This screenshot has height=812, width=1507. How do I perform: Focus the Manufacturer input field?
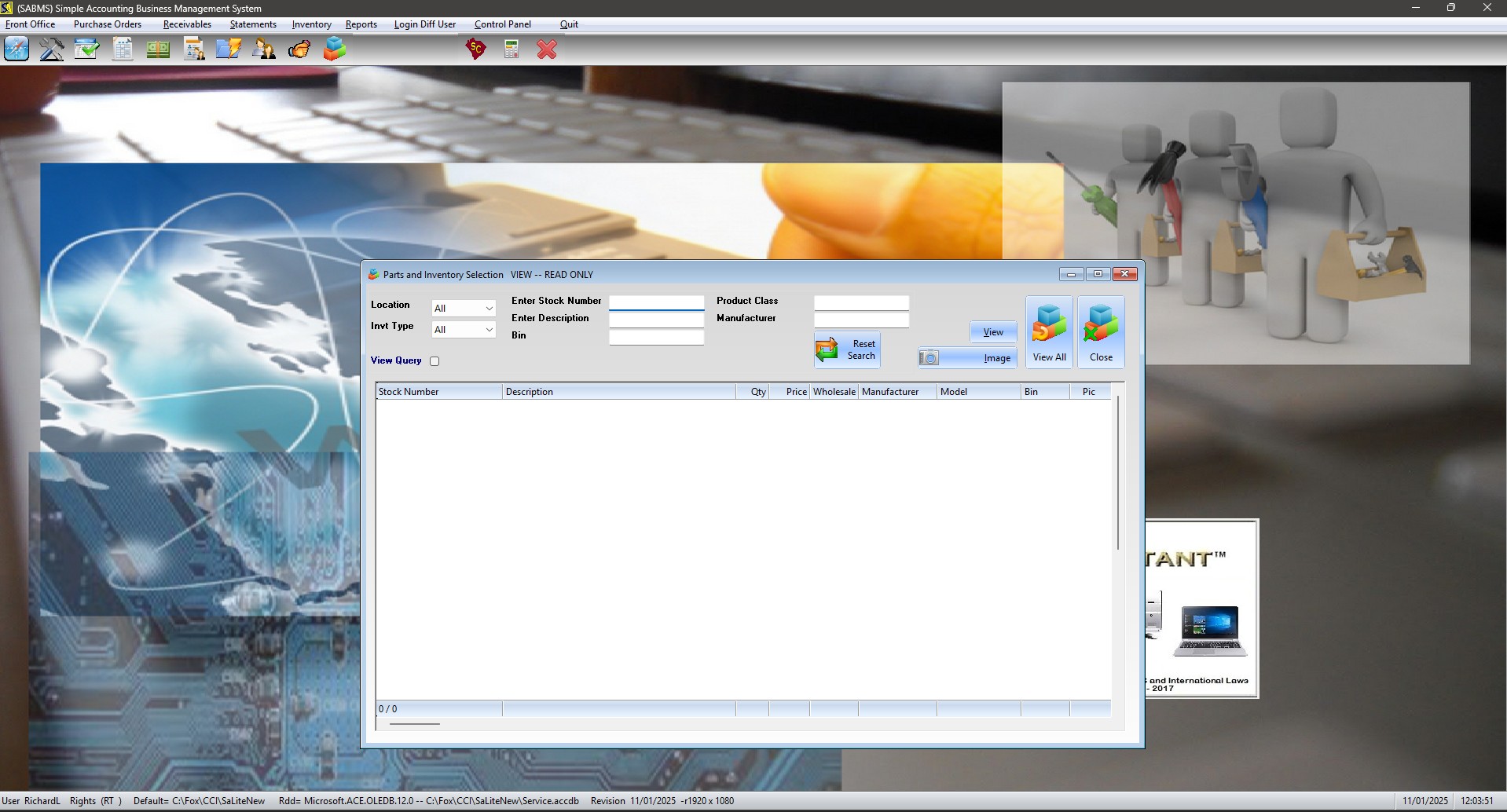point(862,320)
